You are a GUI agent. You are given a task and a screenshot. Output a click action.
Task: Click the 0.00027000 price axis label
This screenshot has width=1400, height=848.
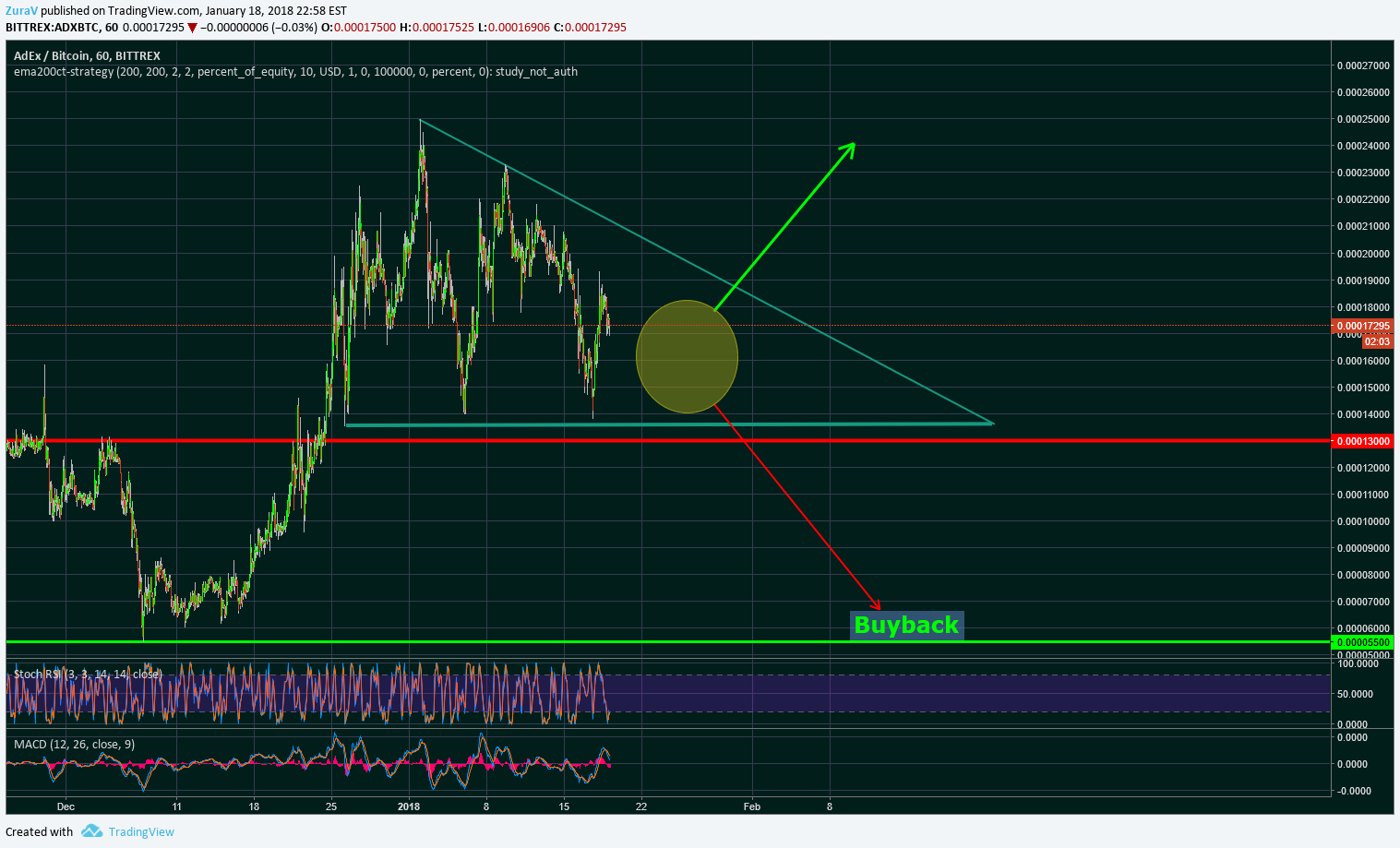pos(1363,66)
